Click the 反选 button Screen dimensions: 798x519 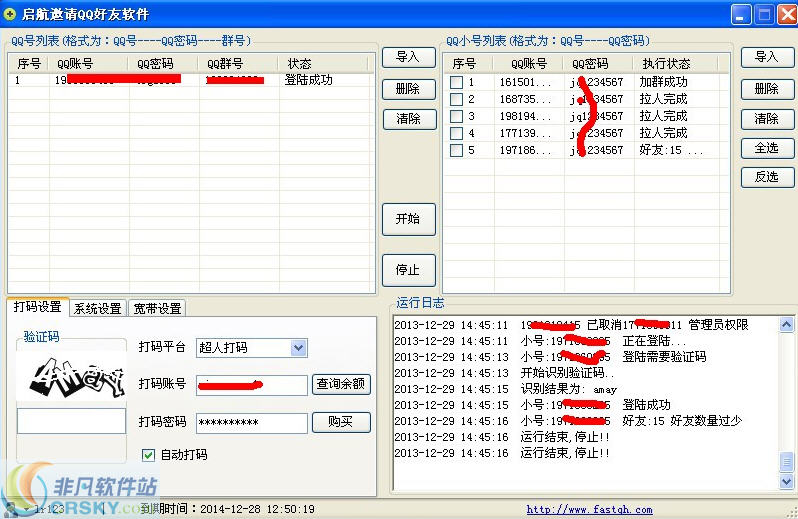coord(767,177)
